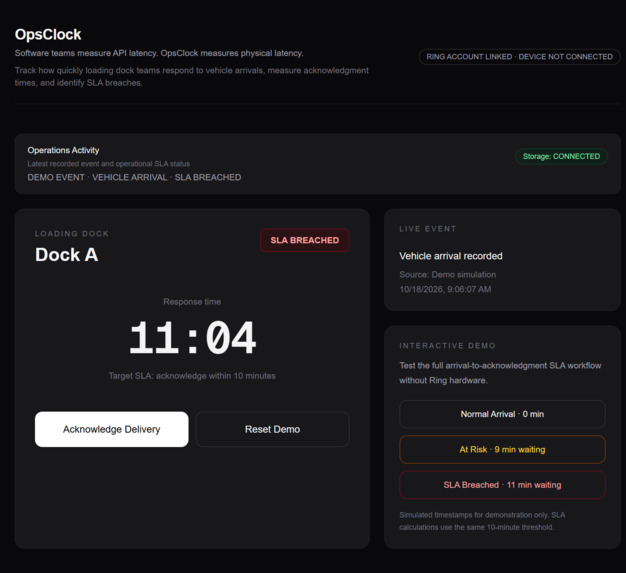Click the Storage: CONNECTED badge
626x573 pixels.
pos(561,156)
